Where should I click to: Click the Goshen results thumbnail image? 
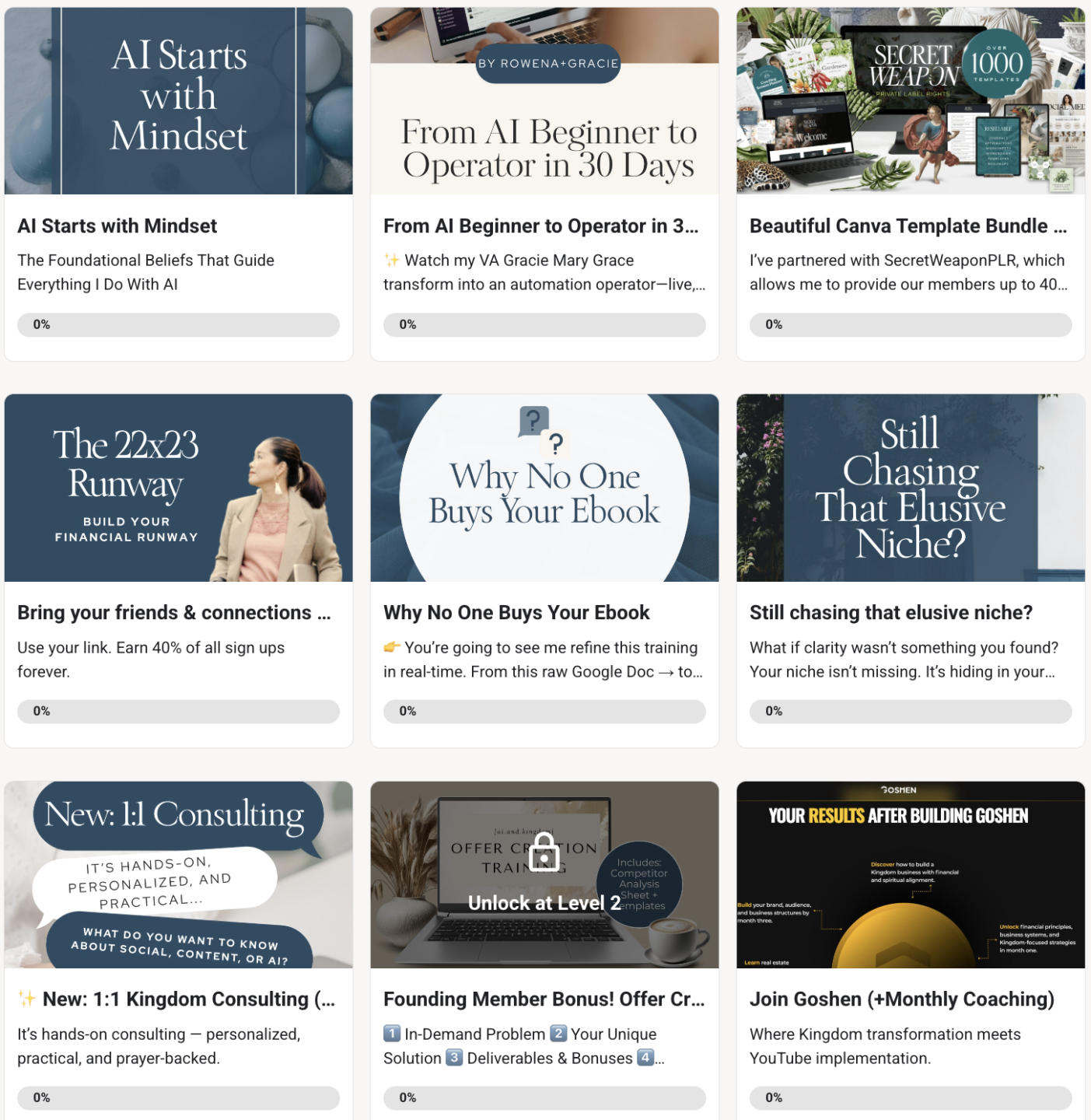[911, 875]
